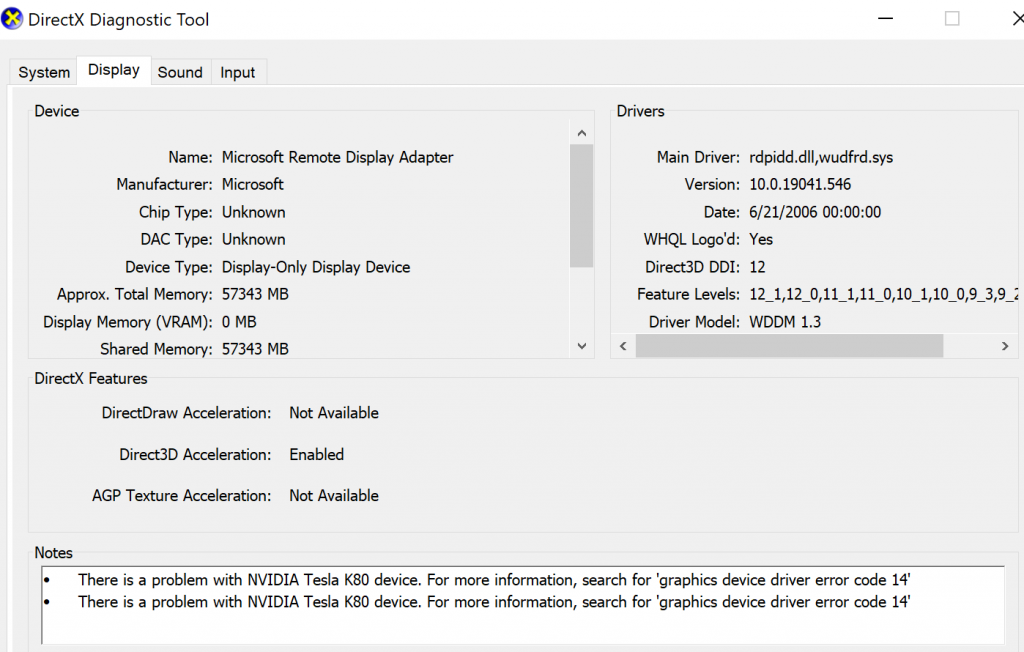Viewport: 1024px width, 652px height.
Task: Click the Feature Levels value list
Action: 884,295
